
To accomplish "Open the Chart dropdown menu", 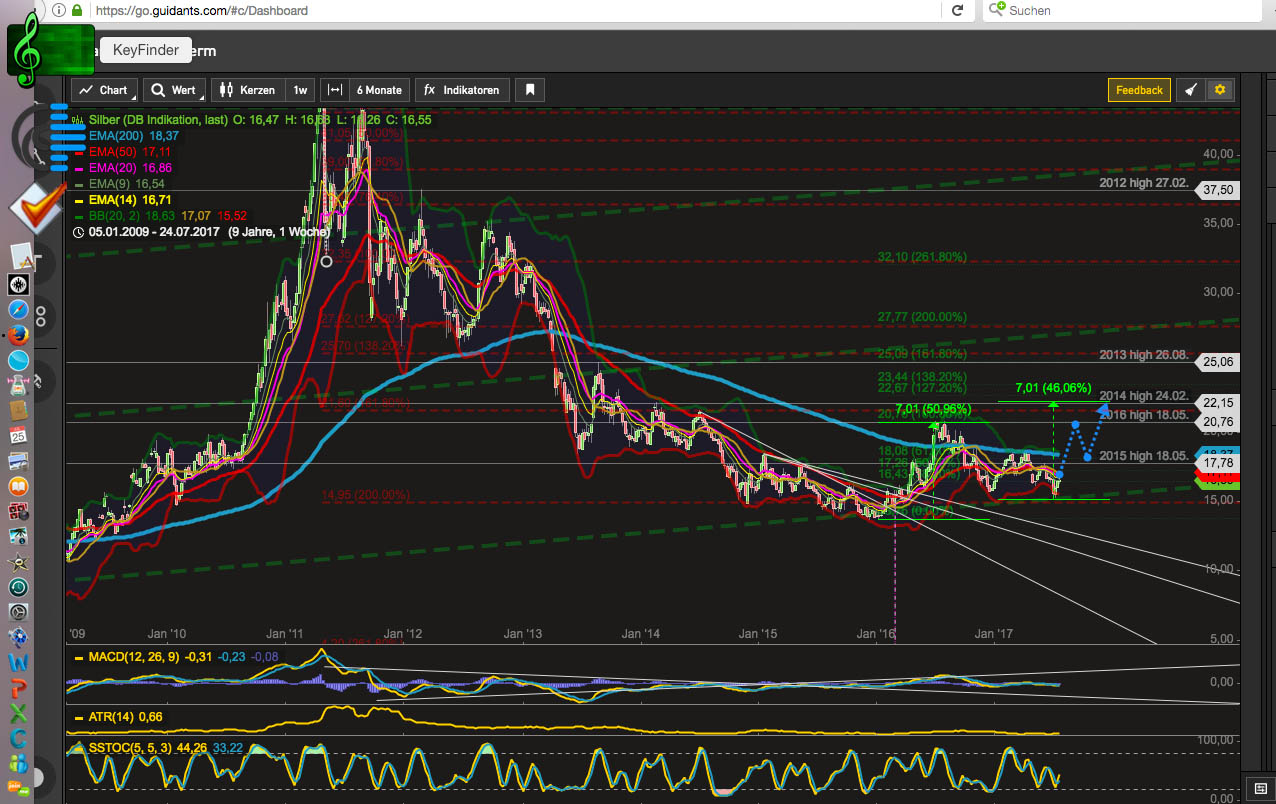I will click(x=104, y=90).
